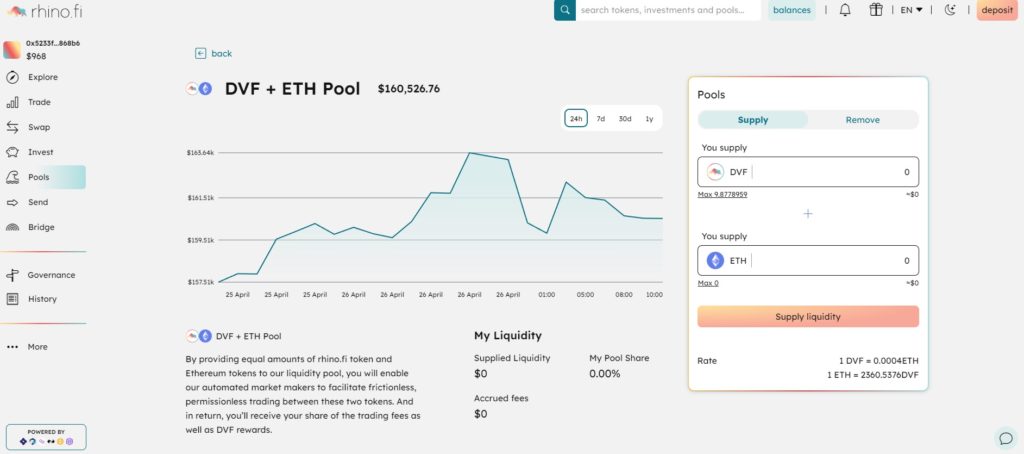Click the back arrow link

214,54
